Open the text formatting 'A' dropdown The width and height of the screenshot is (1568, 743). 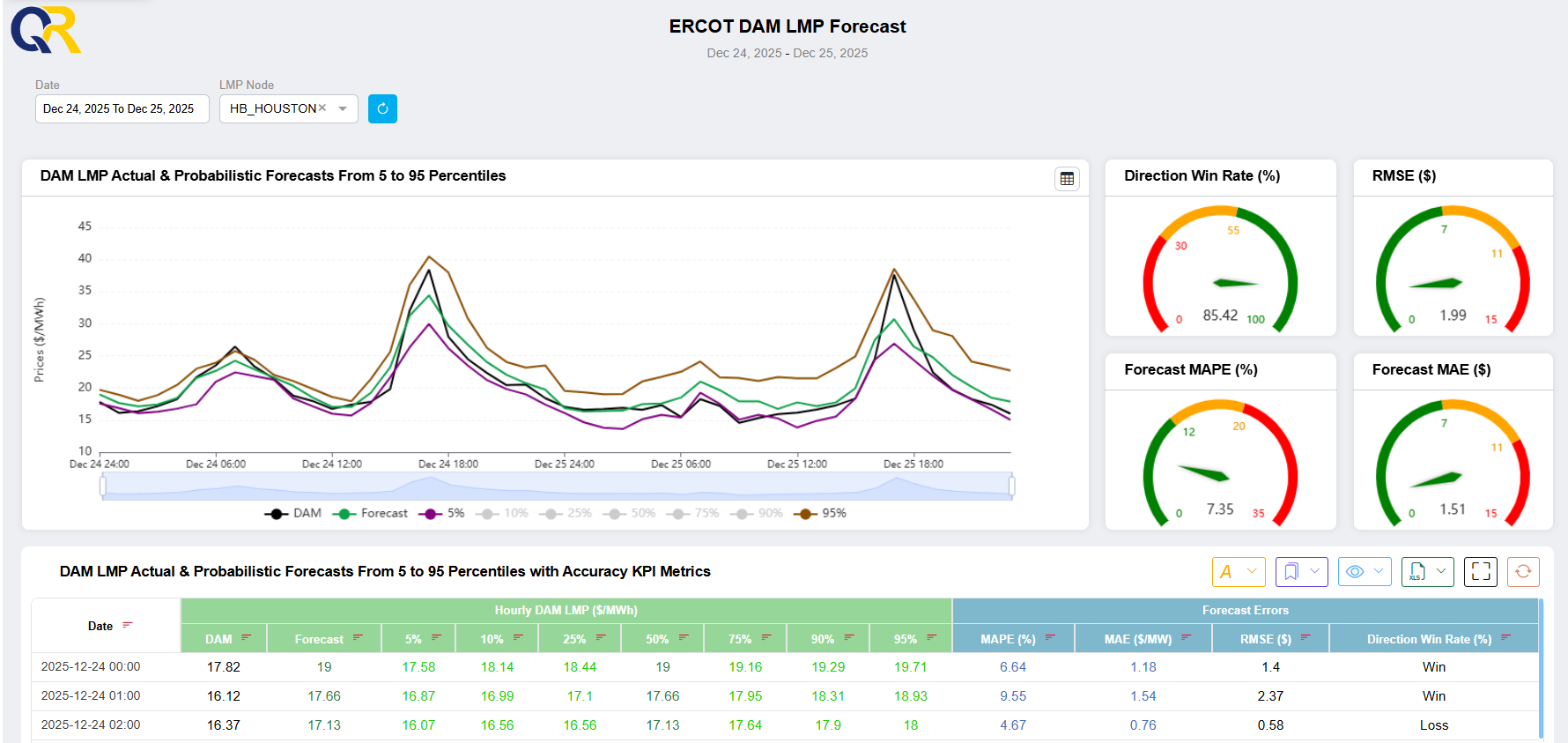click(x=1239, y=571)
